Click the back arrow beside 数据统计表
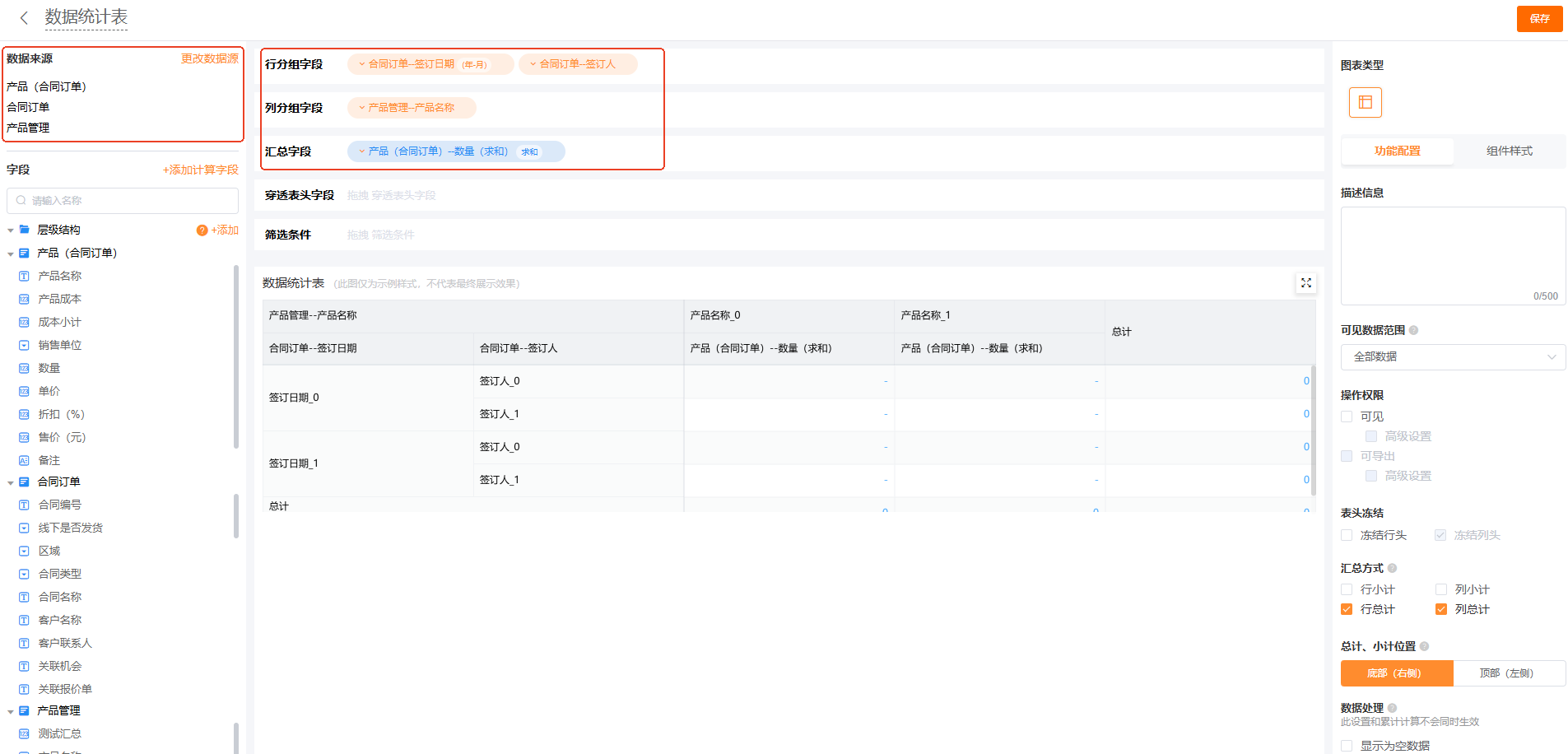1568x754 pixels. pyautogui.click(x=24, y=17)
